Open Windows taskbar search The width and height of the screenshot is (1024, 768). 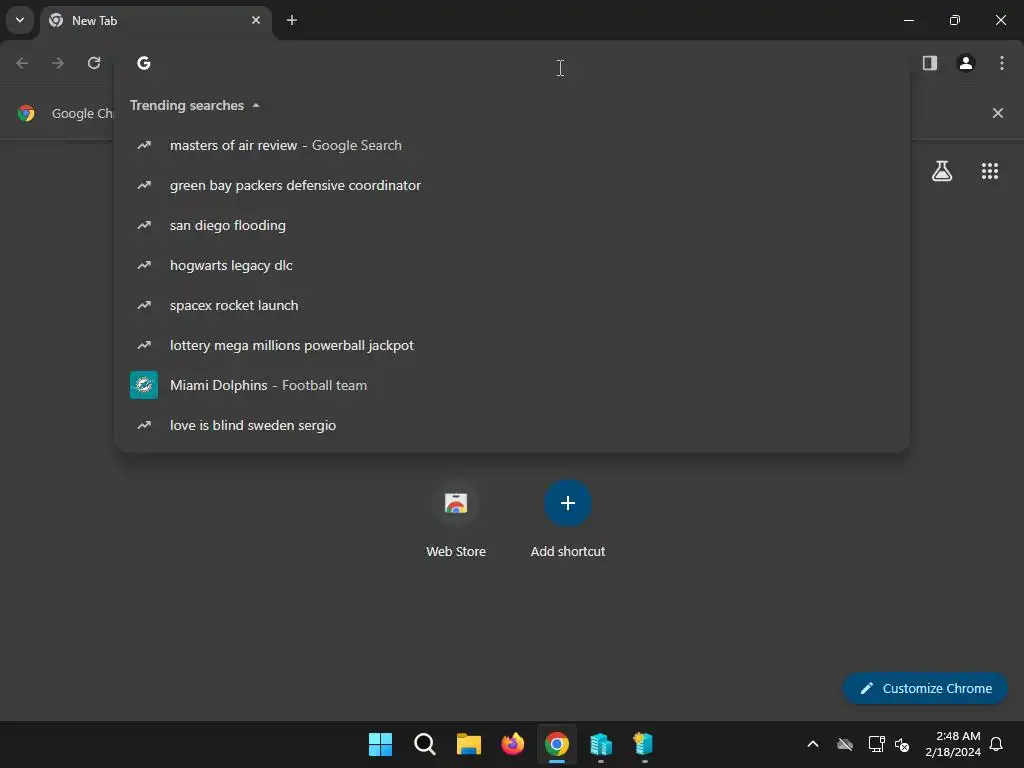click(424, 744)
